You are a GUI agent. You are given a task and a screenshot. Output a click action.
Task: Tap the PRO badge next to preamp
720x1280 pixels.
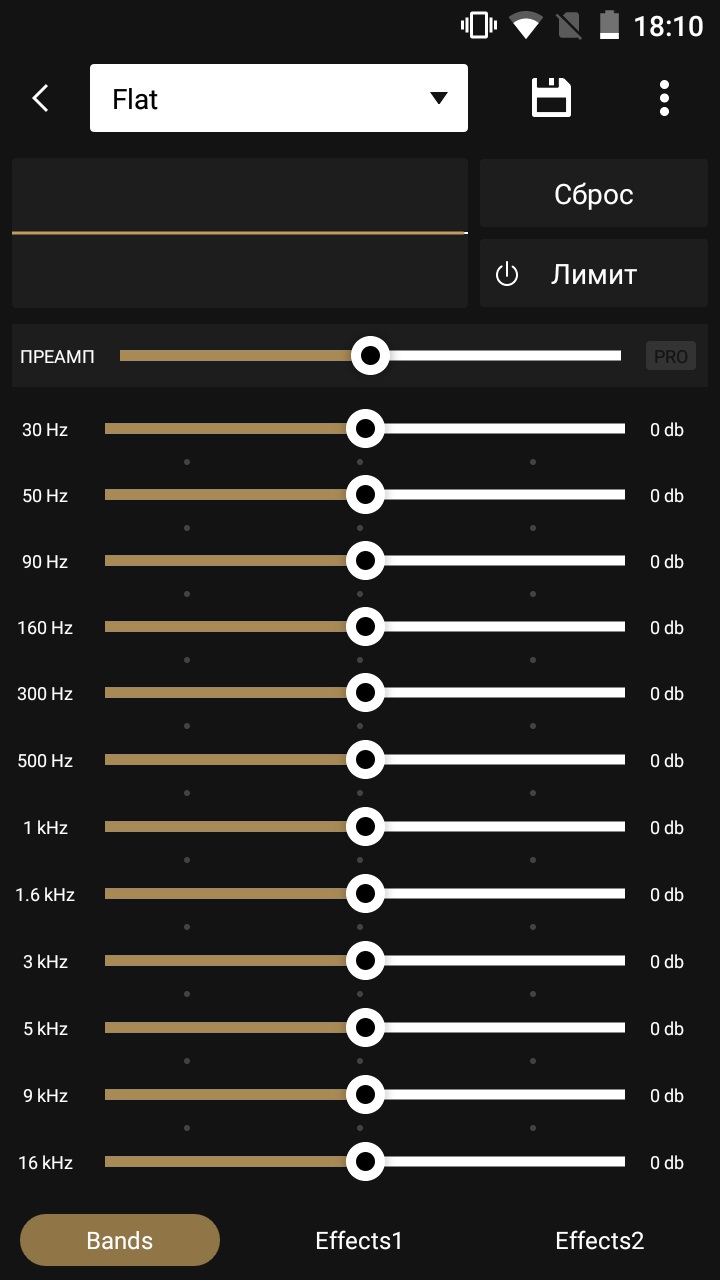(671, 356)
